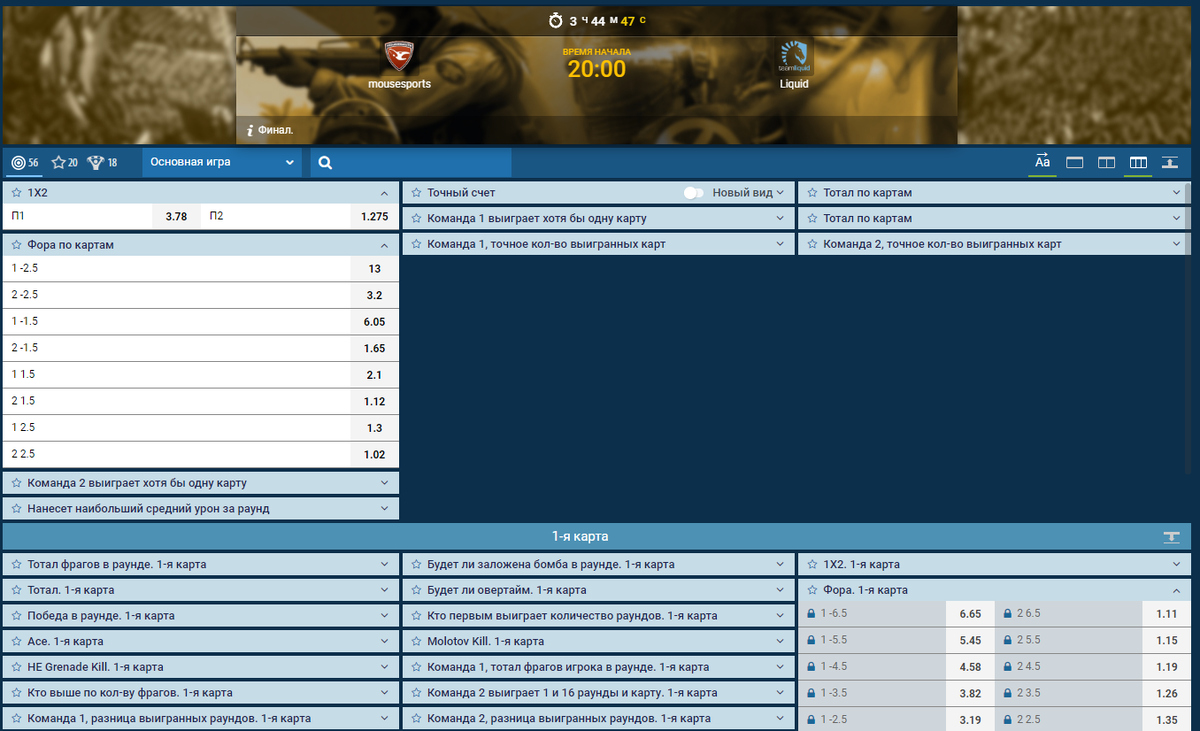
Task: Open the Новый вид chevron in Точный счет
Action: tap(780, 192)
